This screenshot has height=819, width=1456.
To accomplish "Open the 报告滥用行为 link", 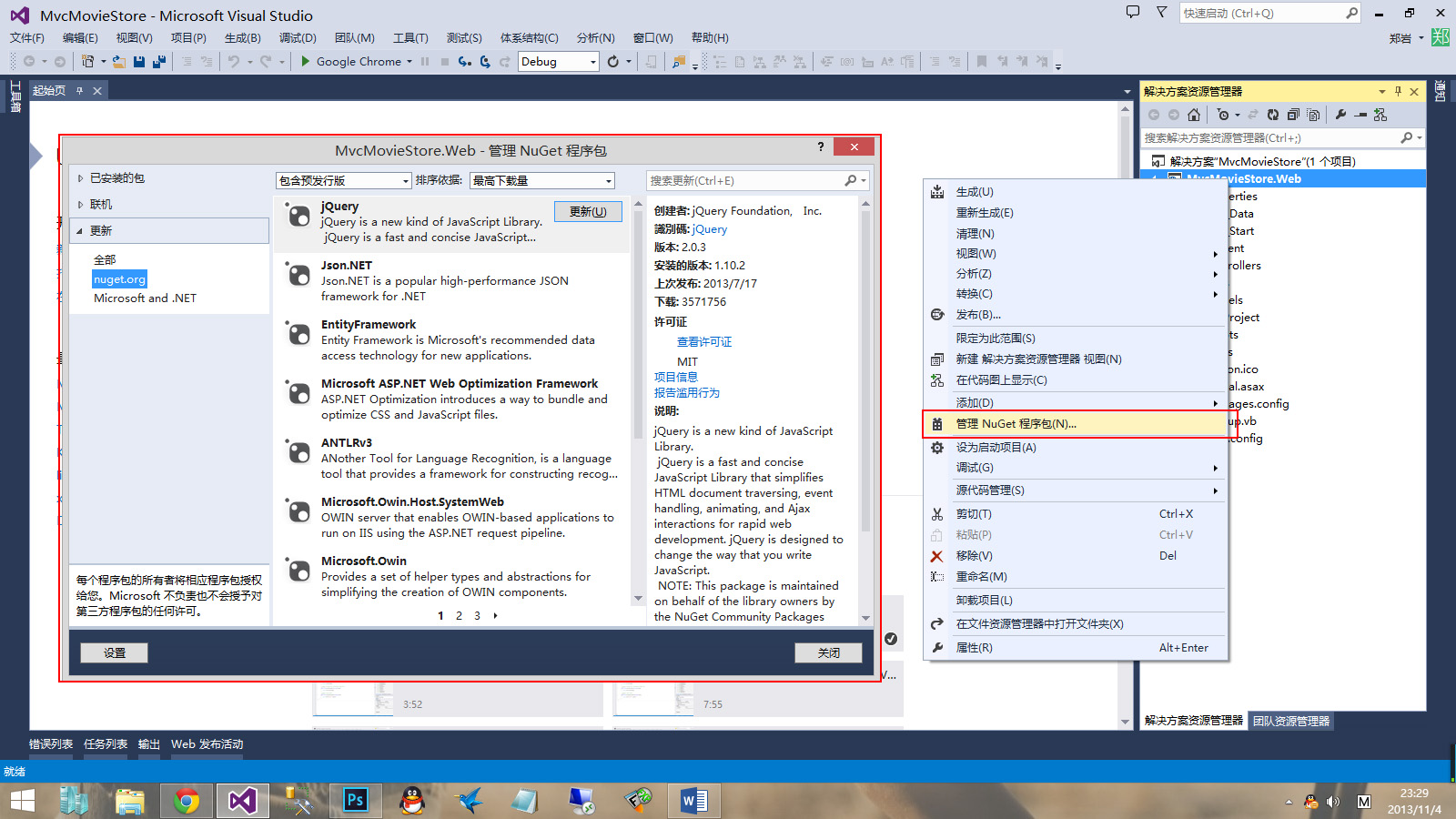I will [687, 393].
